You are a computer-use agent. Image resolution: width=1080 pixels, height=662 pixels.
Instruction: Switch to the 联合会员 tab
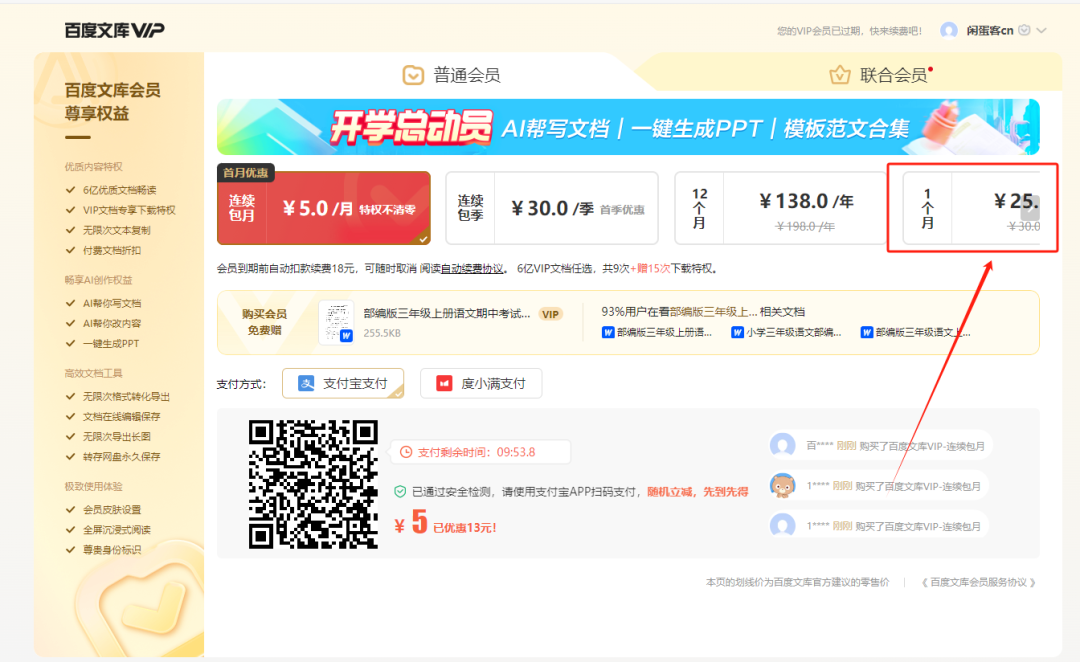click(x=880, y=74)
